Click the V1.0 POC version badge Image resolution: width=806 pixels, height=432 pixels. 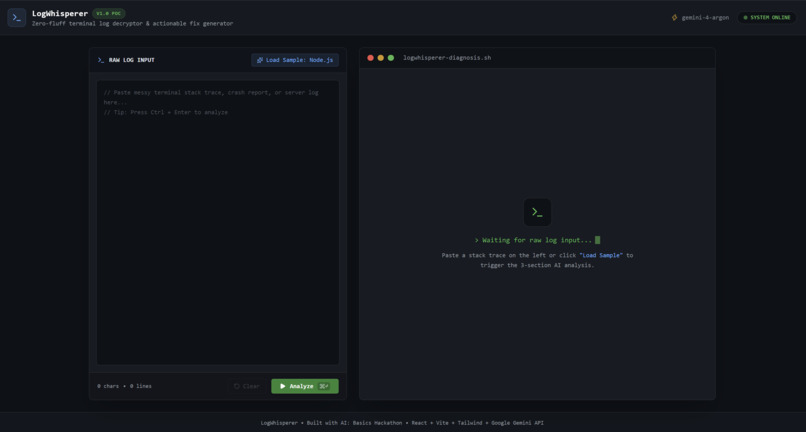pyautogui.click(x=108, y=13)
